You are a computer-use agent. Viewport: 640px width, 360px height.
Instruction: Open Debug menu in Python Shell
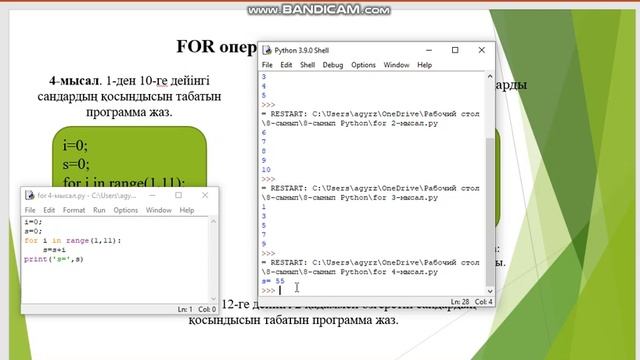[x=333, y=65]
